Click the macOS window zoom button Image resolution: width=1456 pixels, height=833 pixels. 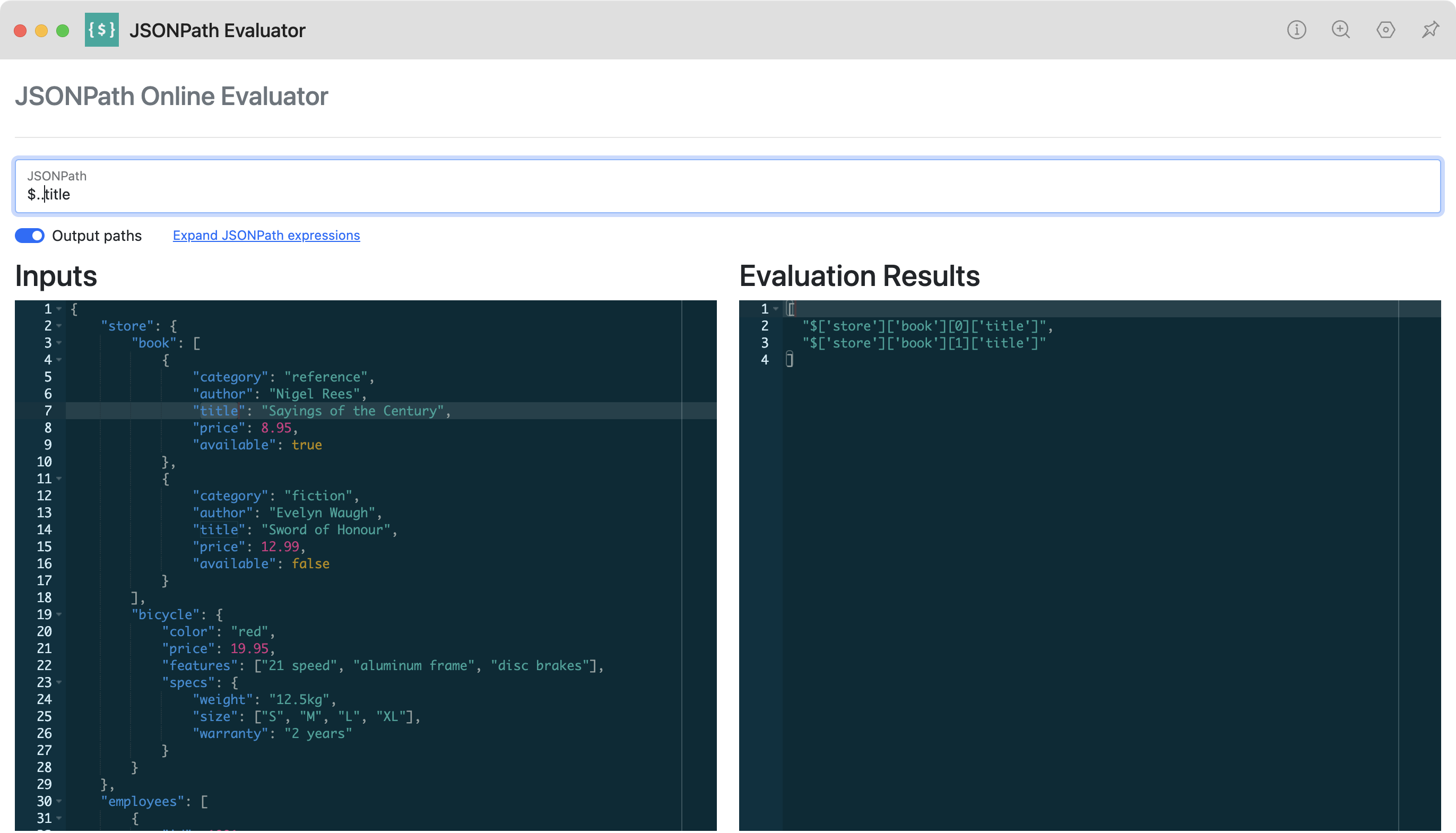(63, 30)
